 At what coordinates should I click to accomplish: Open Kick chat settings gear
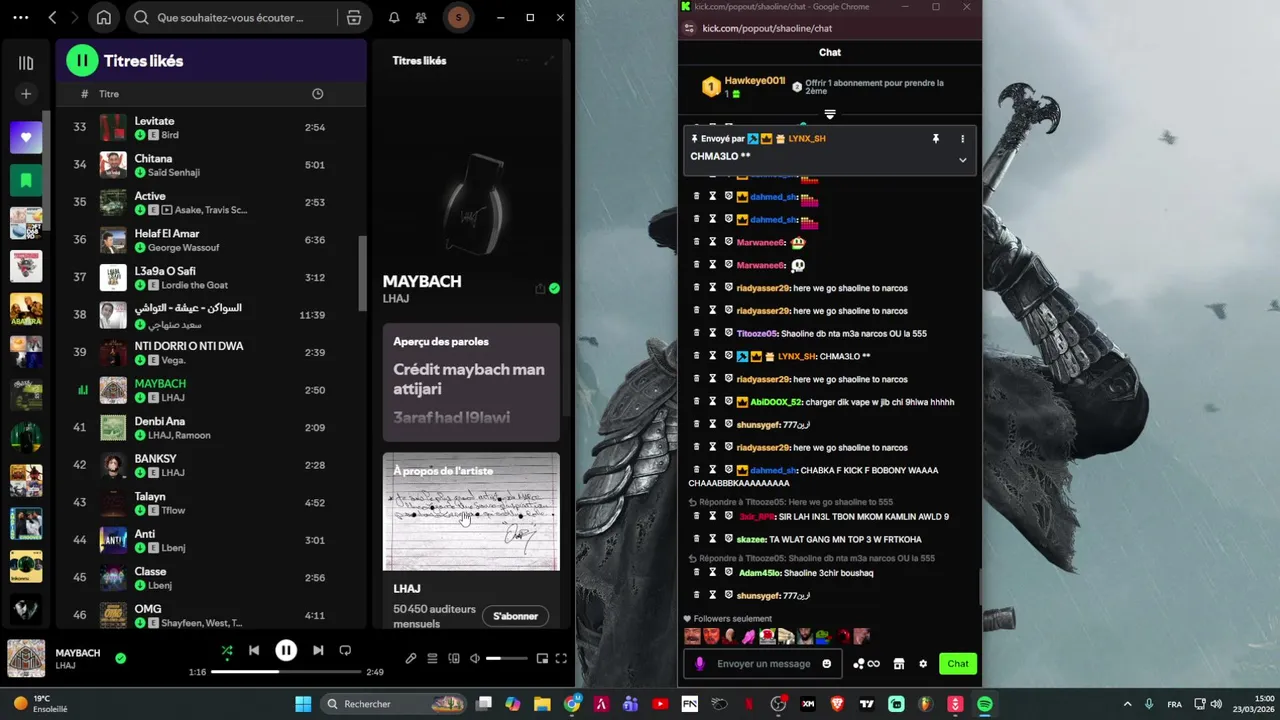tap(923, 664)
